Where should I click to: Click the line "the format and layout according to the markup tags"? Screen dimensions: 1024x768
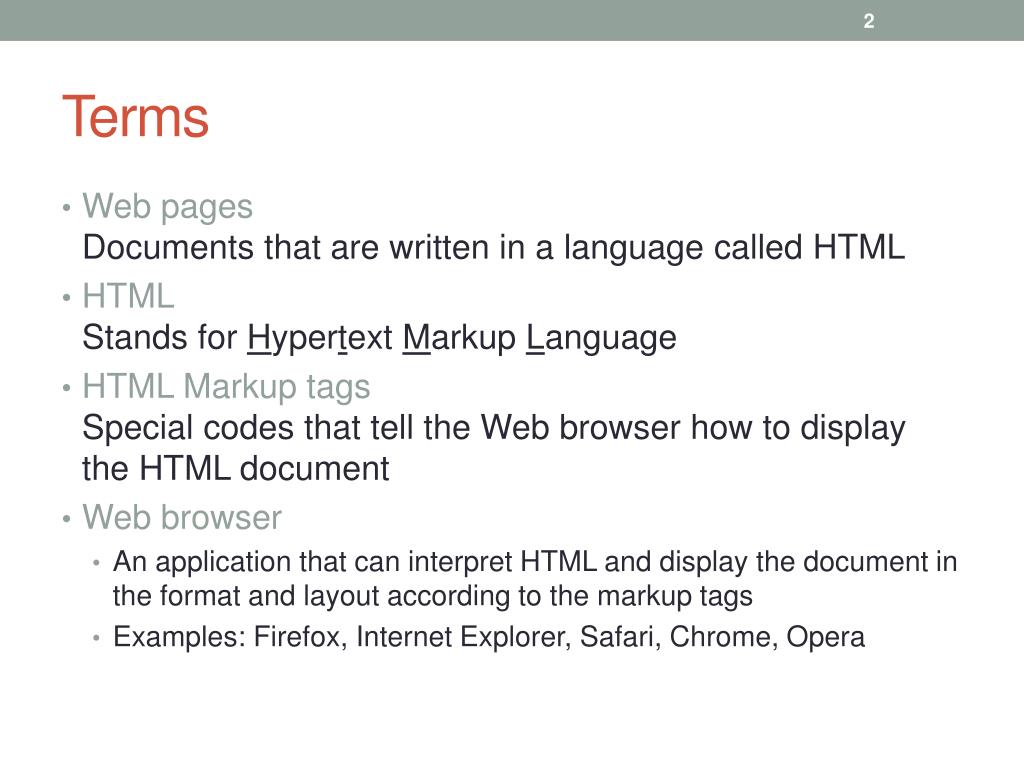432,596
